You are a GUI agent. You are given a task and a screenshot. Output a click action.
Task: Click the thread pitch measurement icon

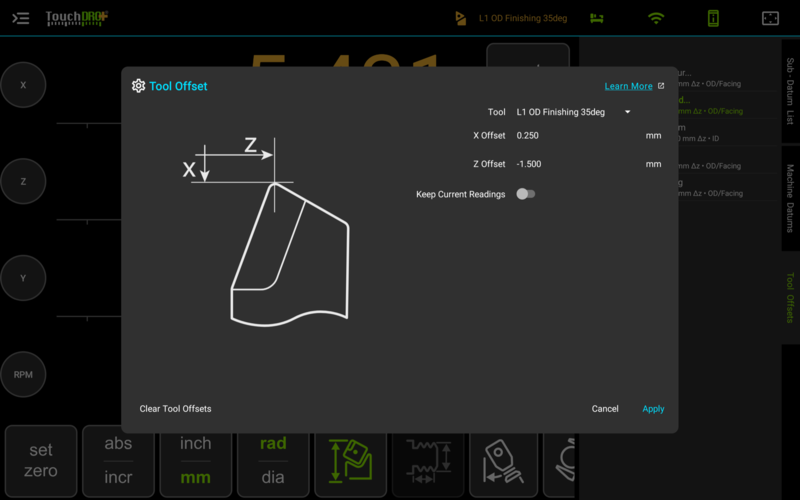coord(428,461)
